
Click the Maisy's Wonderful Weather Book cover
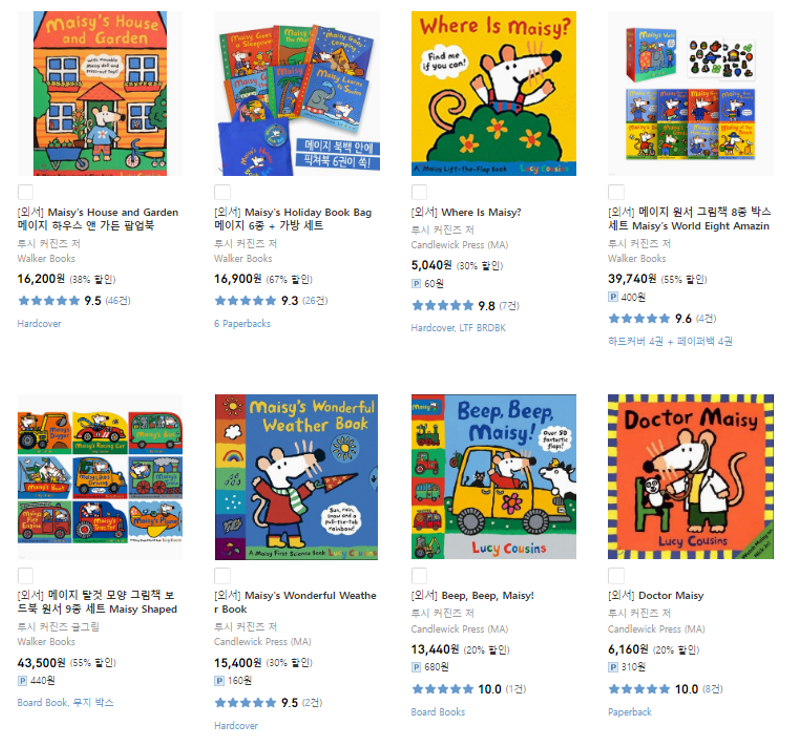(x=296, y=477)
